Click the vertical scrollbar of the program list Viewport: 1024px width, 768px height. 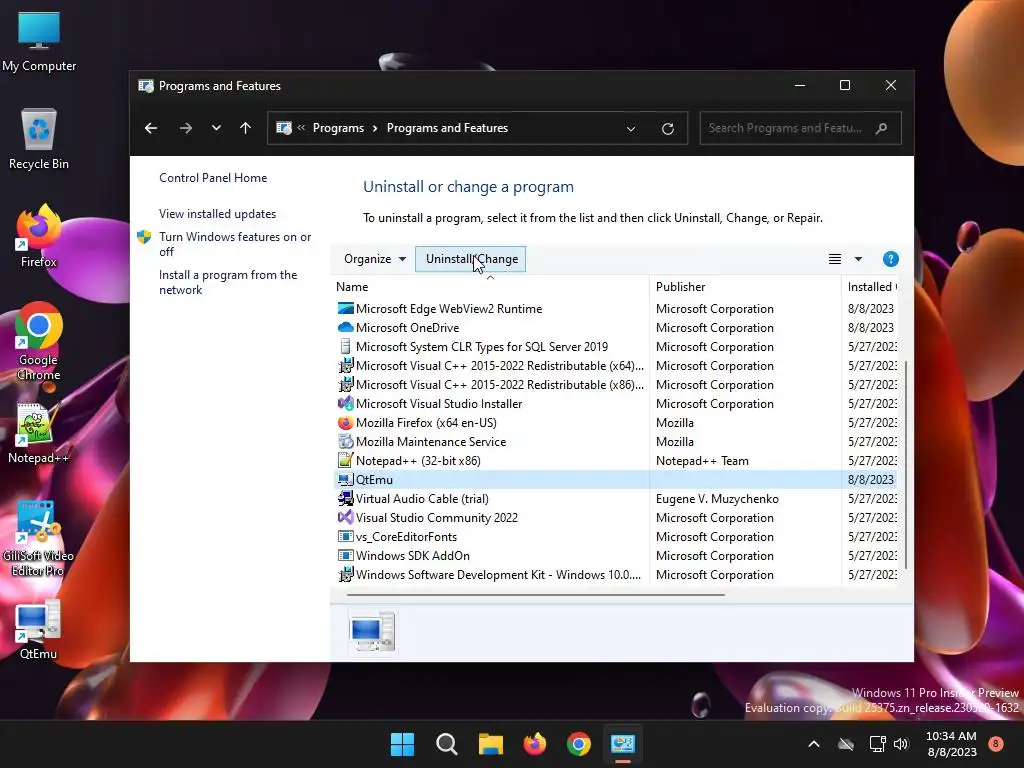(x=905, y=464)
